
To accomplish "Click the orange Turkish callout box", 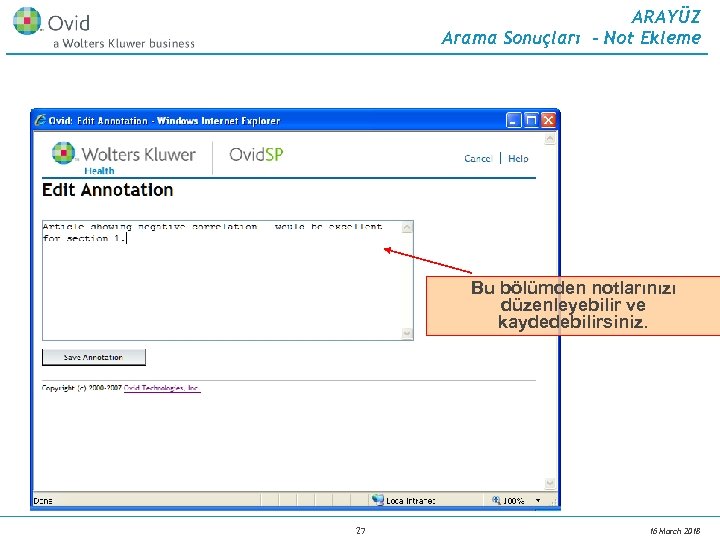I will (x=573, y=305).
